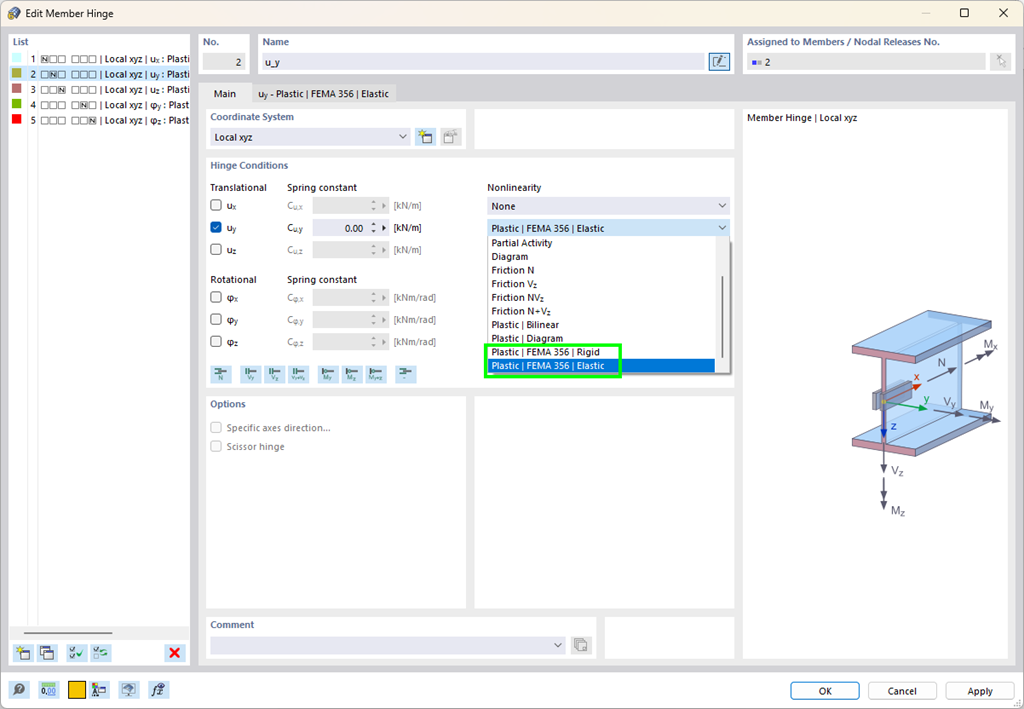Click the new member hinge icon

[x=22, y=652]
